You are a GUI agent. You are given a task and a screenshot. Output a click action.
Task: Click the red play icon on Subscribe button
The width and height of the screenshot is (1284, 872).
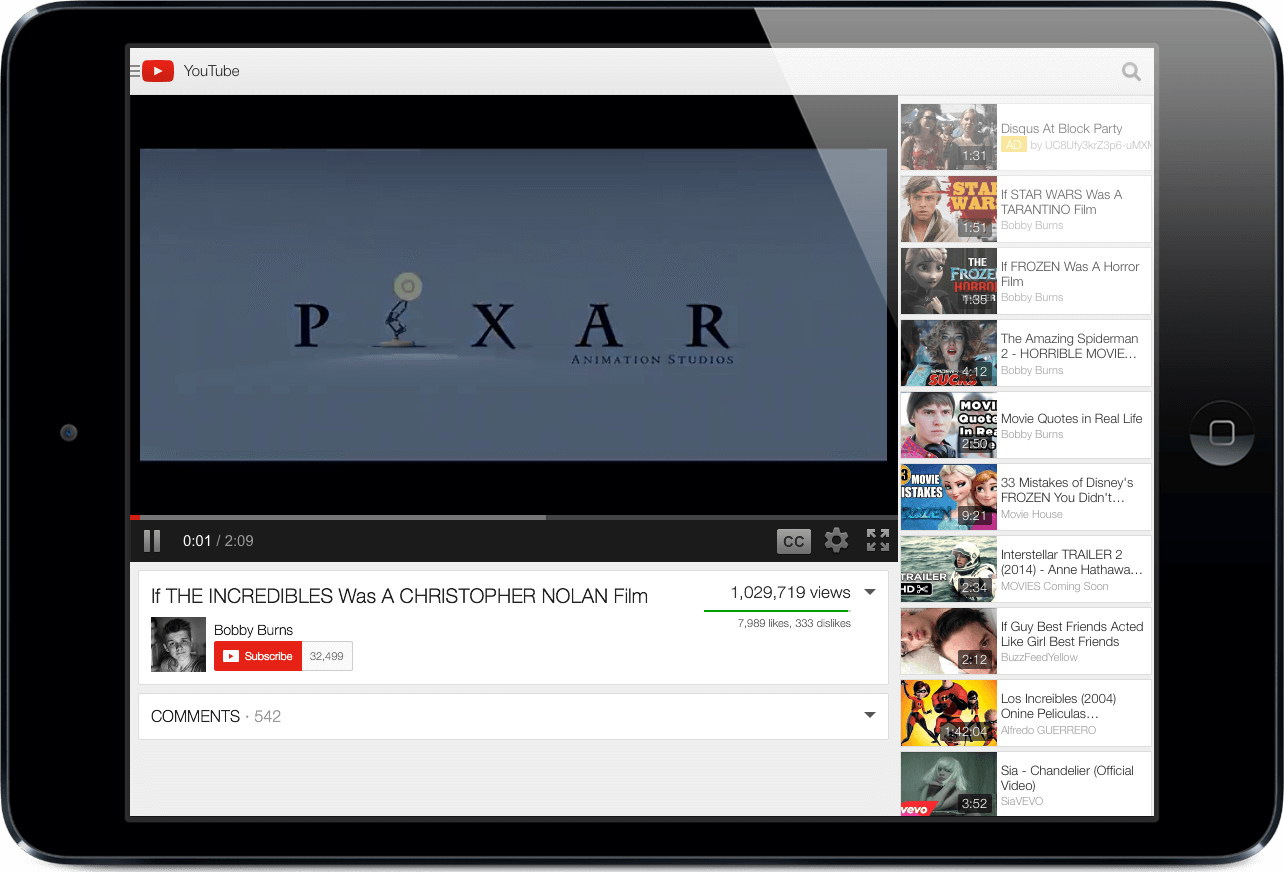[231, 656]
